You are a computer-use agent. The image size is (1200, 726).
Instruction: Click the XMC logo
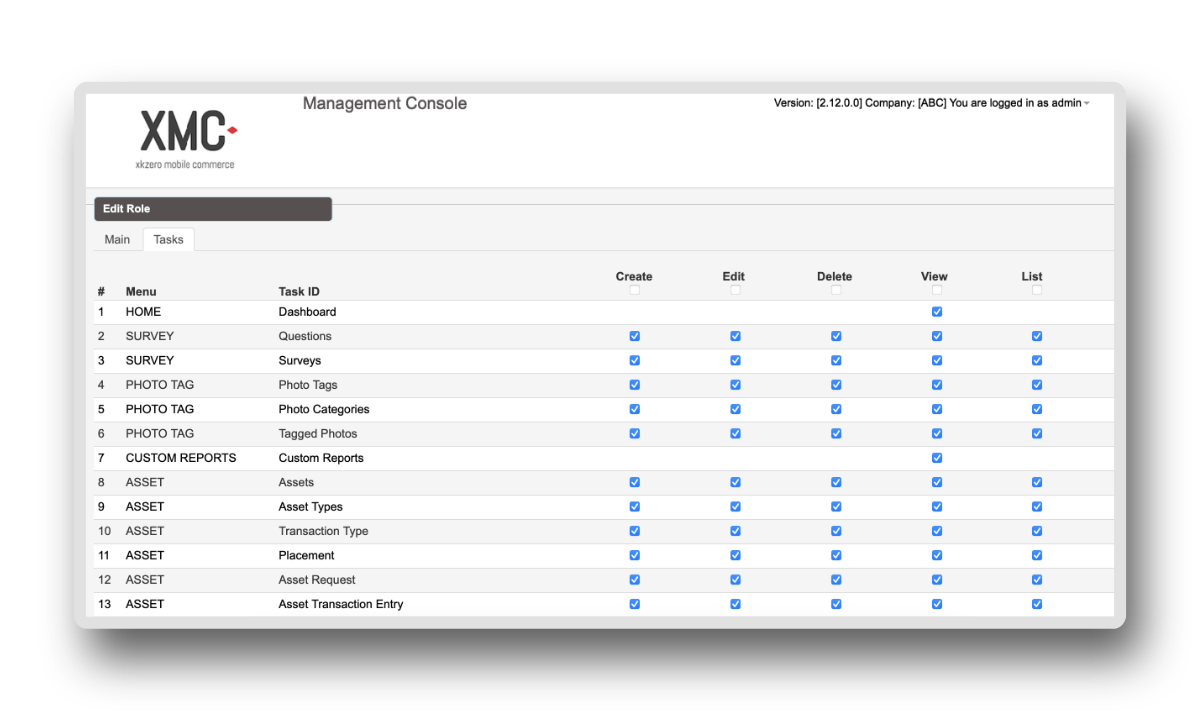point(186,135)
